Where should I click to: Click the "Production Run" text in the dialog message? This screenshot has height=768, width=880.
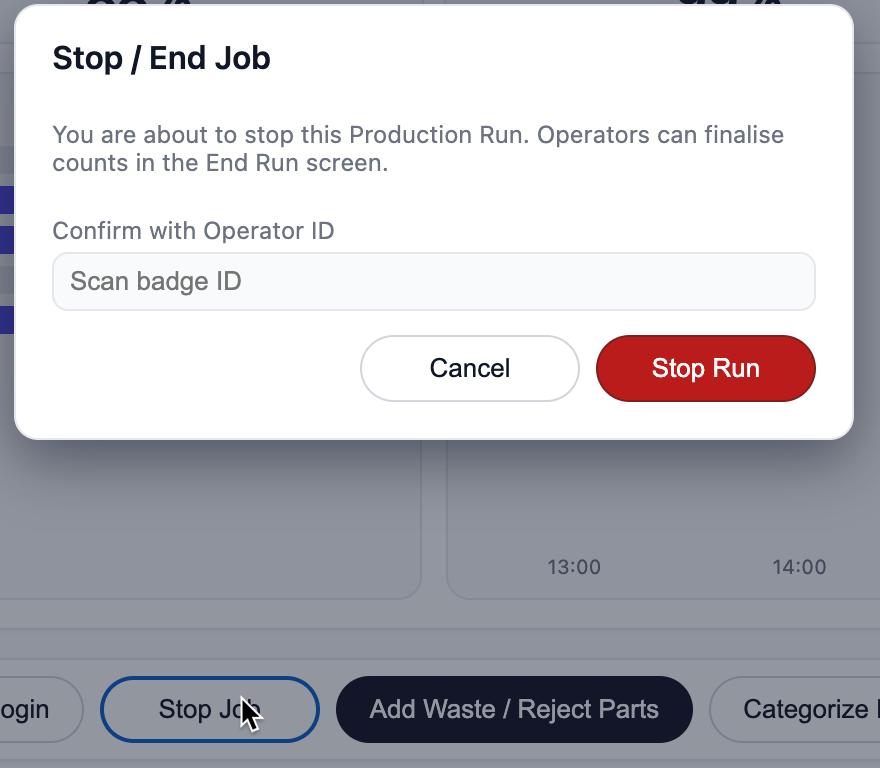(438, 135)
